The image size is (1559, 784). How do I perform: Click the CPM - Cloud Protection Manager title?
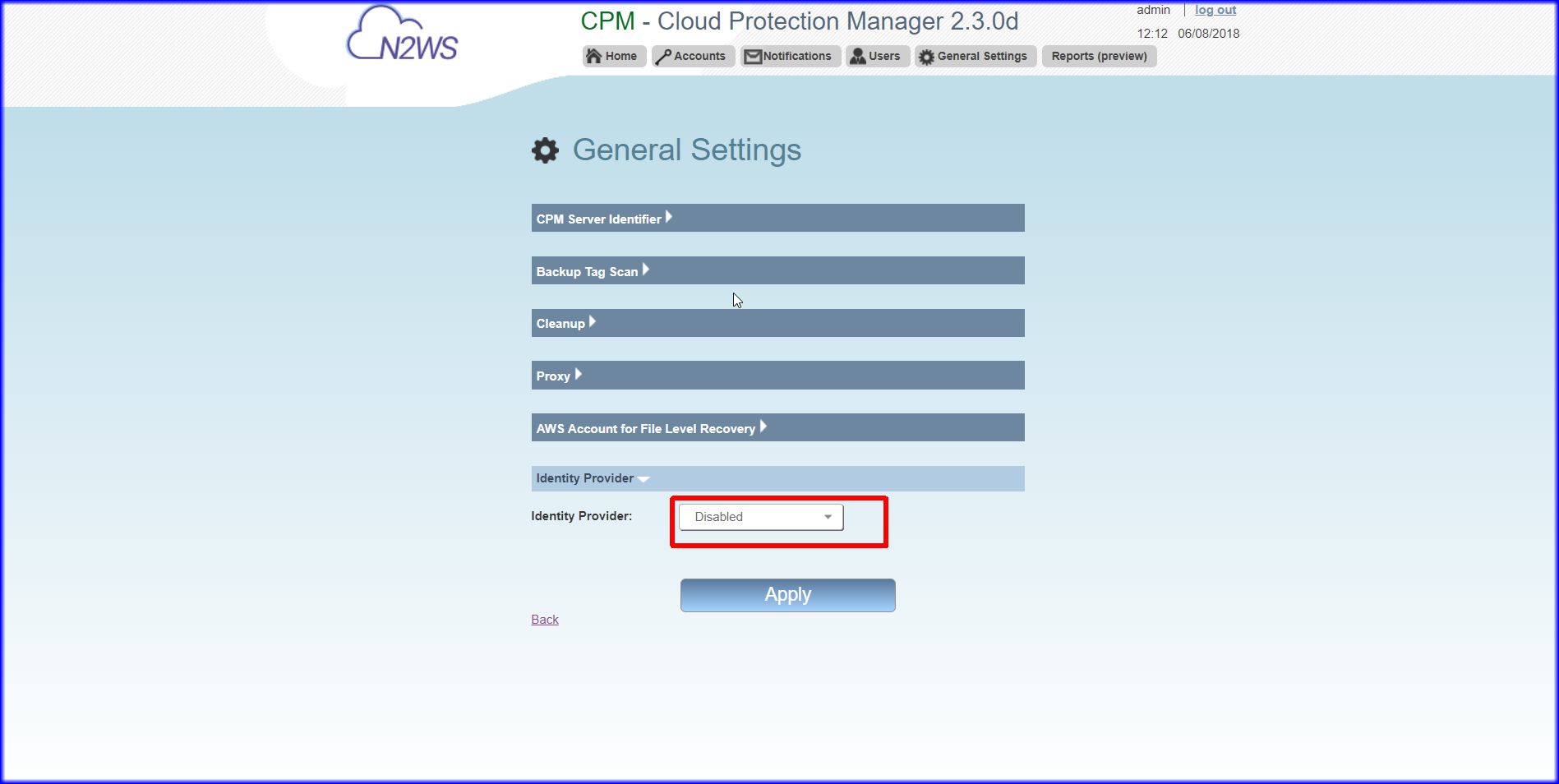[x=799, y=21]
